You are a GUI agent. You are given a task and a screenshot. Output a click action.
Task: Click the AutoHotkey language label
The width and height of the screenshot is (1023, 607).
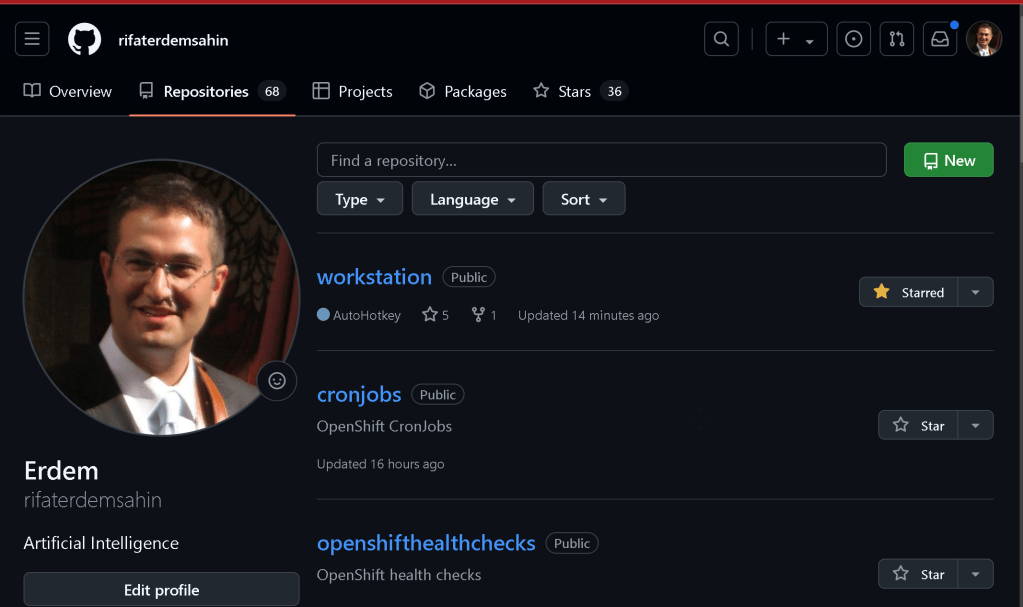click(x=359, y=315)
